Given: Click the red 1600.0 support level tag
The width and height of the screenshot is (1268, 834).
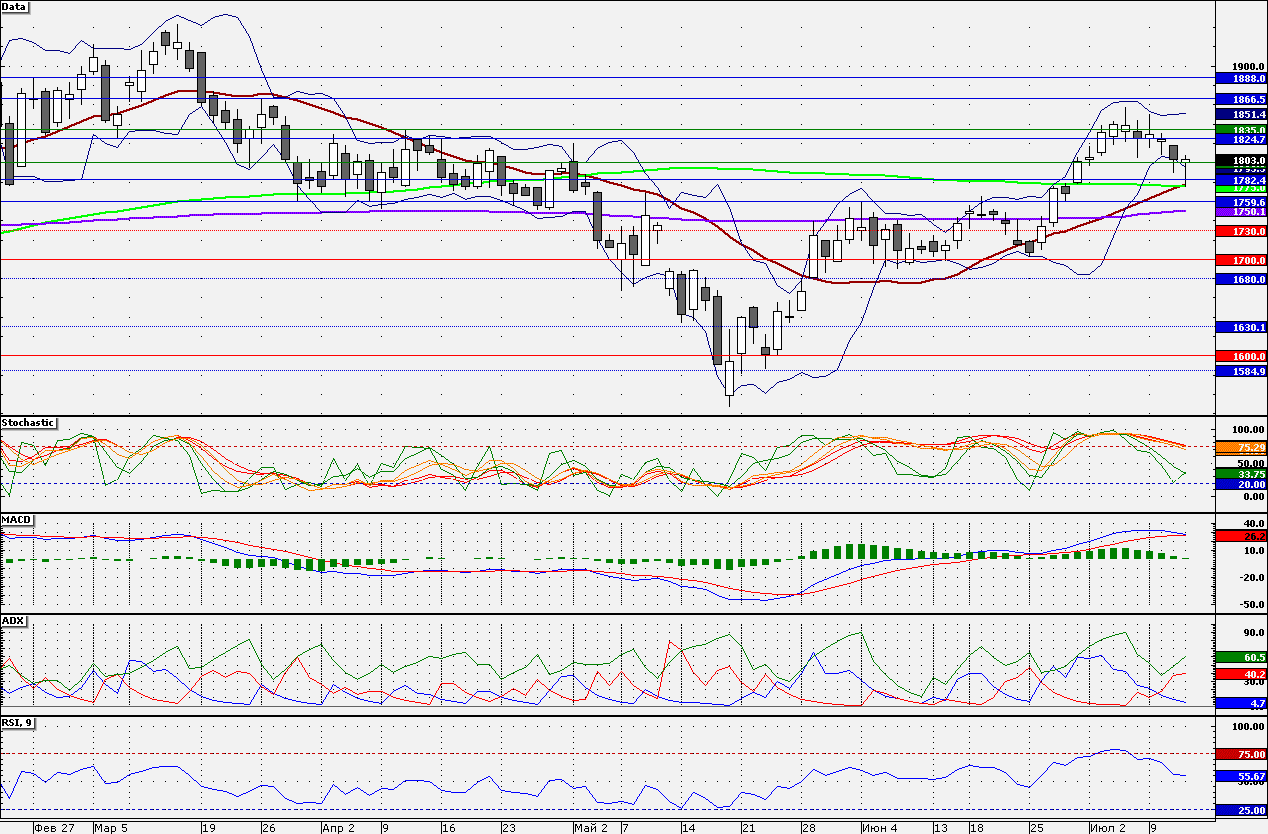Looking at the screenshot, I should (x=1241, y=356).
